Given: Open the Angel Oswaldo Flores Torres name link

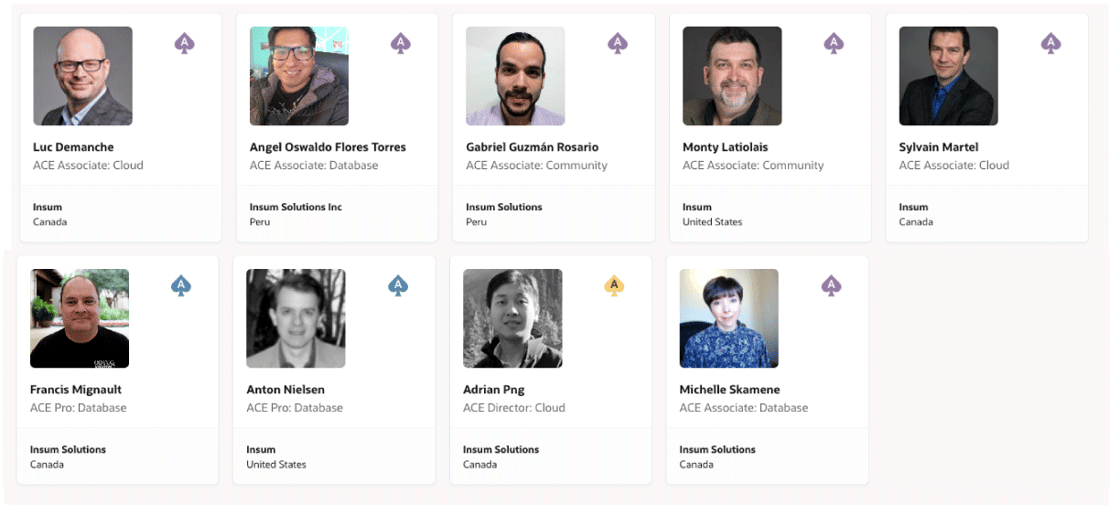Looking at the screenshot, I should coord(328,147).
